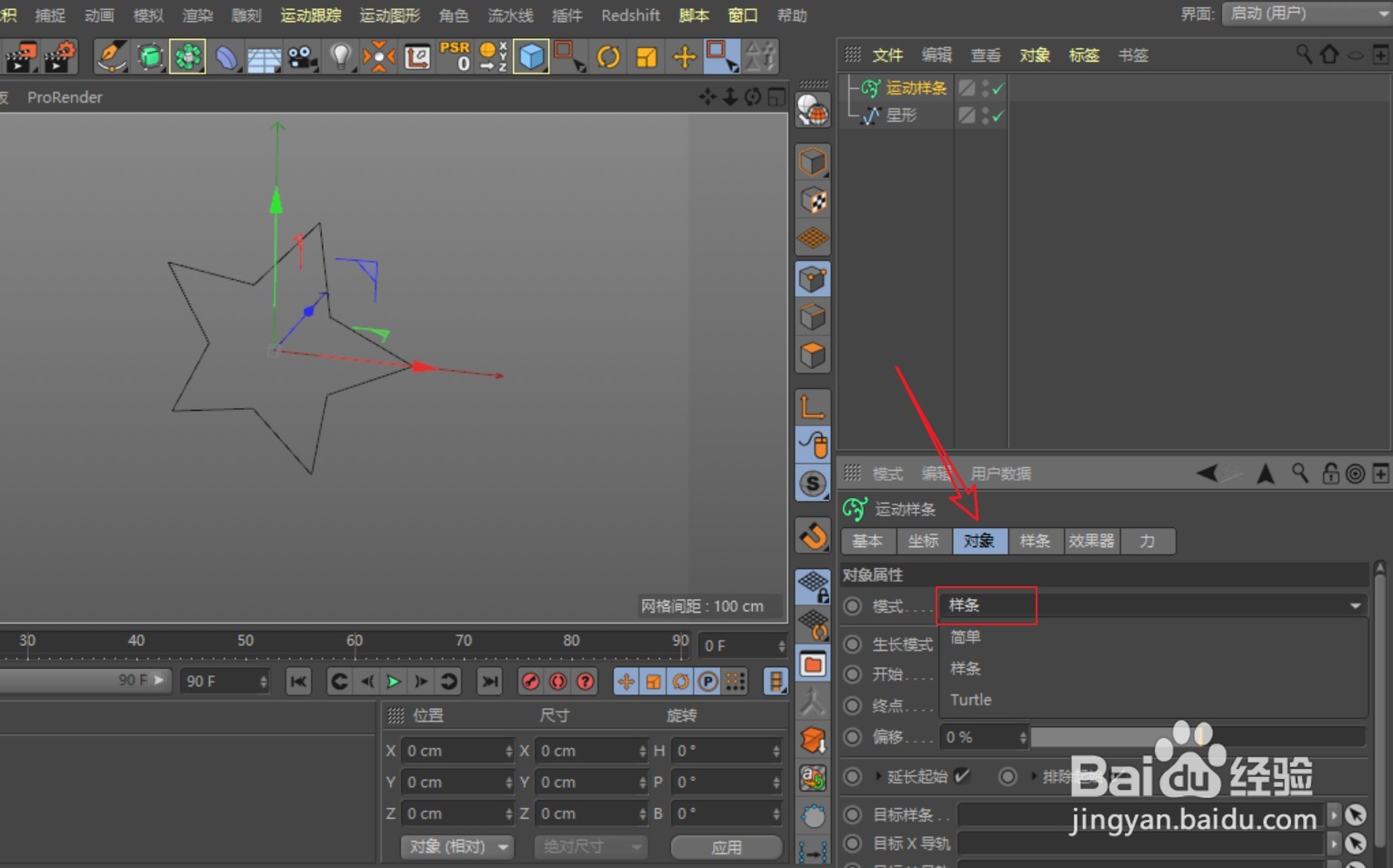Open the 界面 layout dropdown 启动 (用户)
Image resolution: width=1393 pixels, height=868 pixels.
pos(1308,14)
